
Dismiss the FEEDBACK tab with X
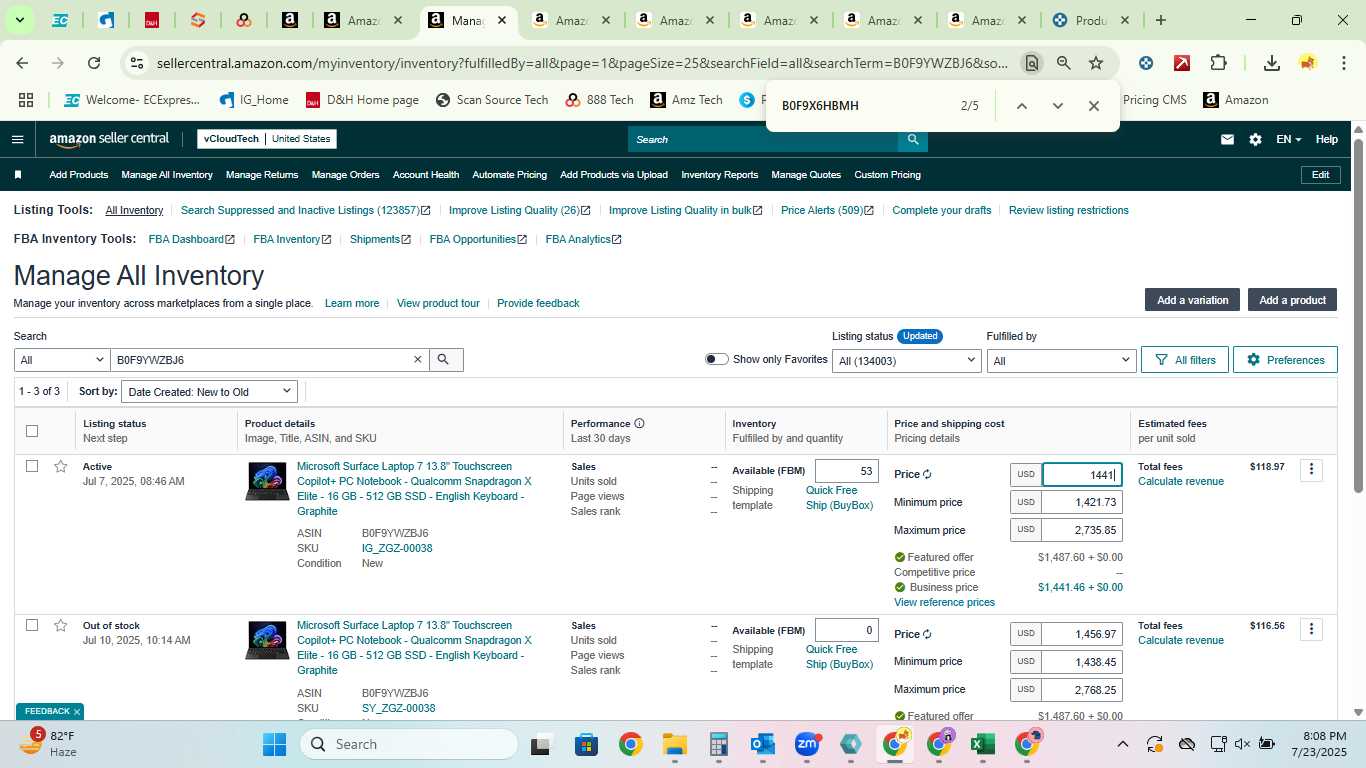[77, 712]
